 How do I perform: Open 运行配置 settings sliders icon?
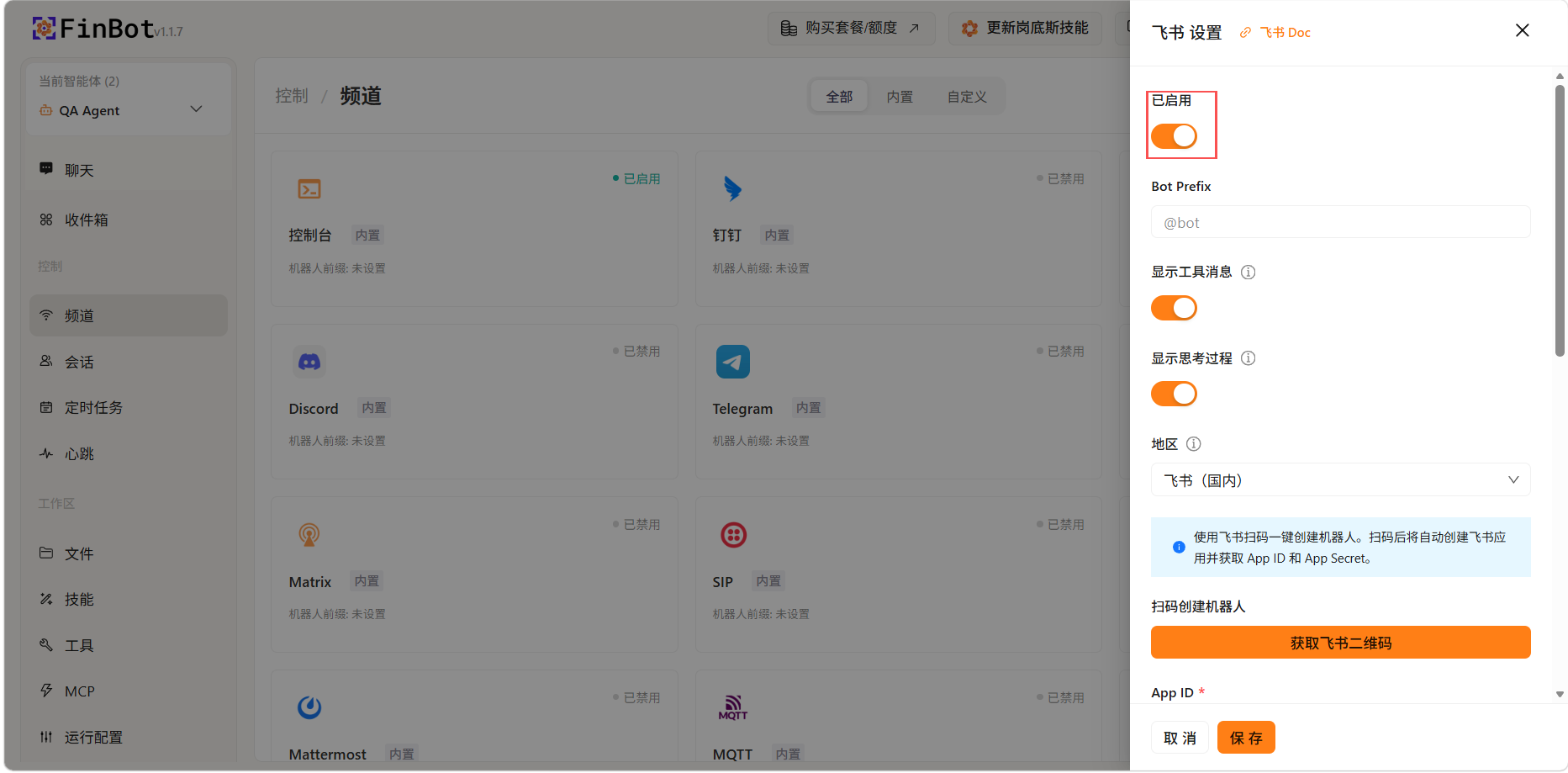(46, 737)
